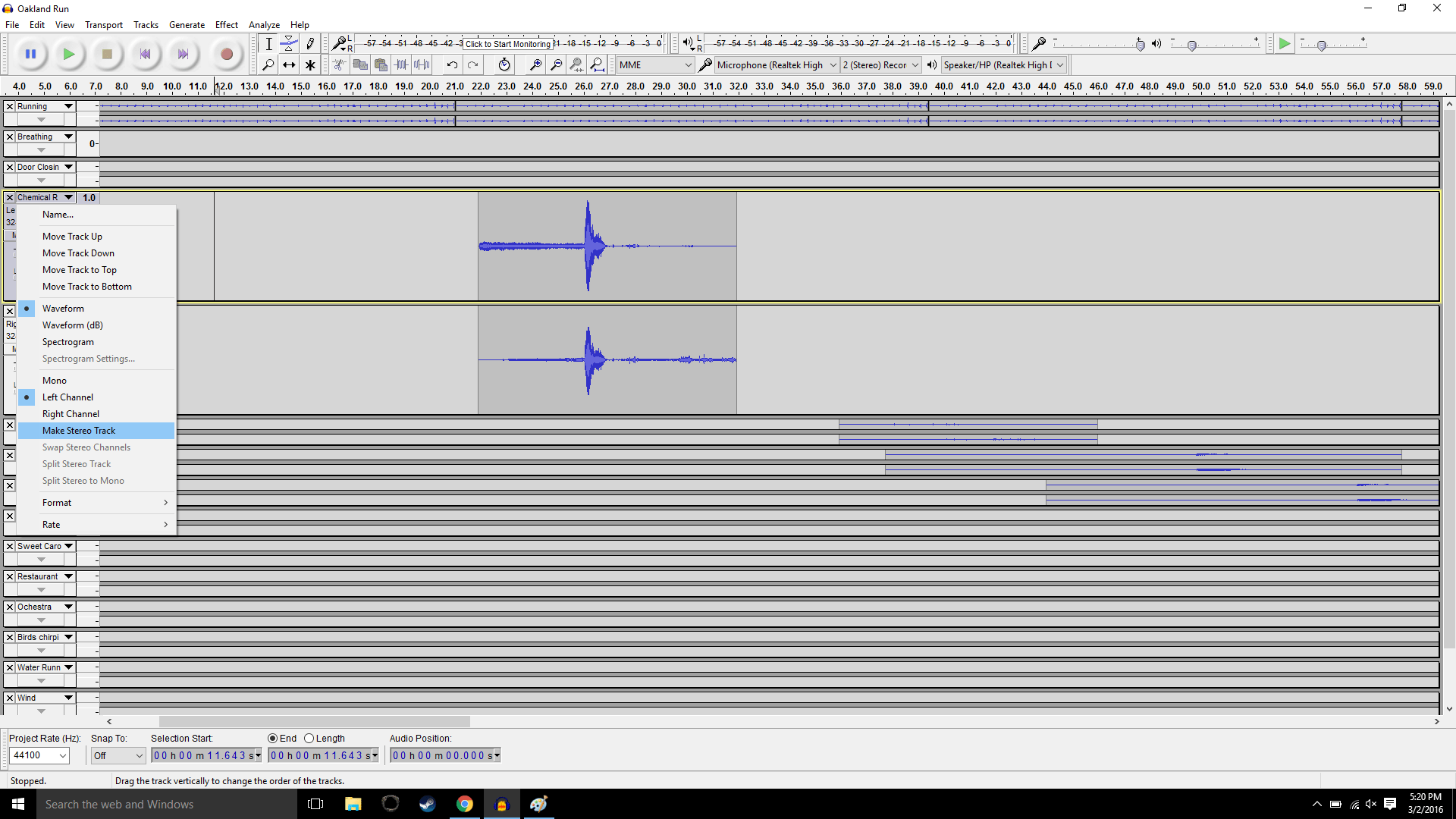
Task: Open the Effect menu
Action: (226, 24)
